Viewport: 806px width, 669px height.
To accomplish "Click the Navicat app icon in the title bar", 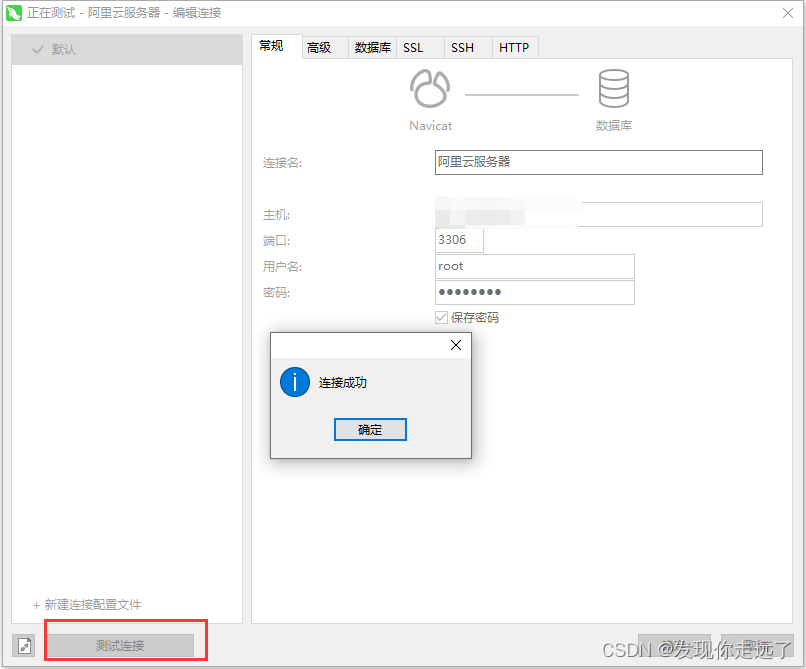I will [x=13, y=13].
